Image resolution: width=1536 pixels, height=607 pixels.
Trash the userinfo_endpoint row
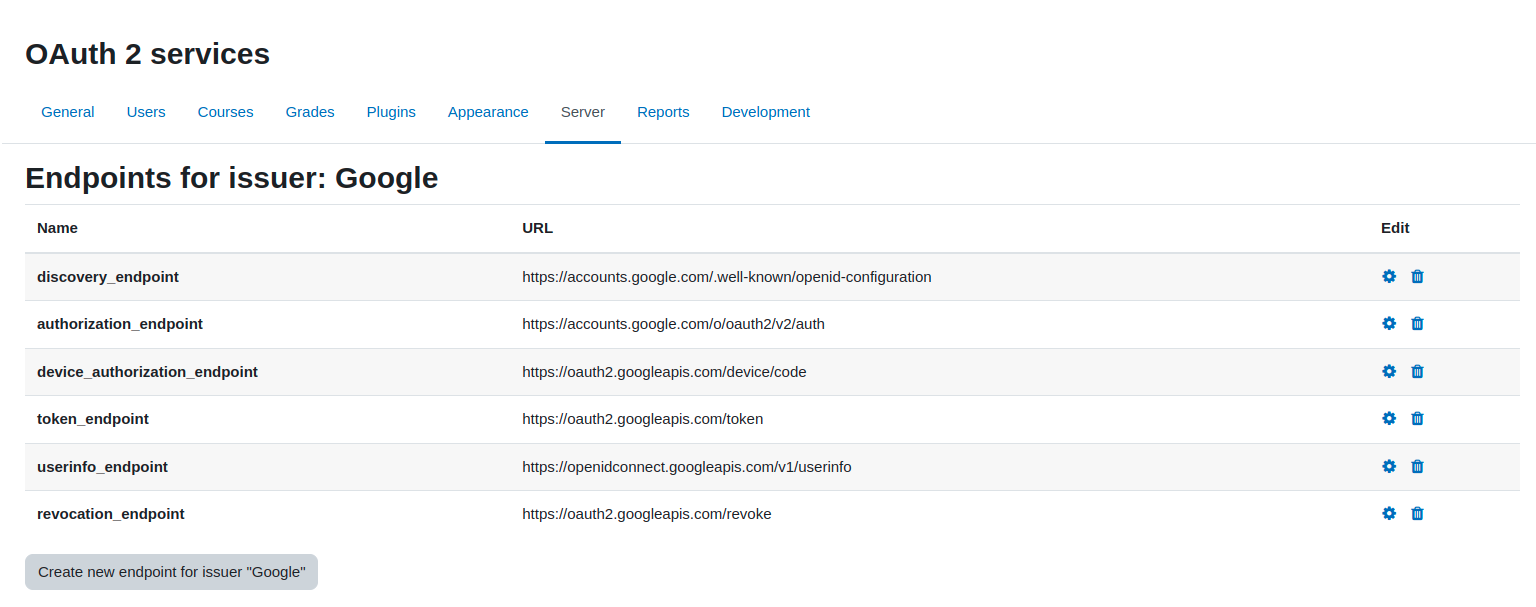pos(1417,466)
